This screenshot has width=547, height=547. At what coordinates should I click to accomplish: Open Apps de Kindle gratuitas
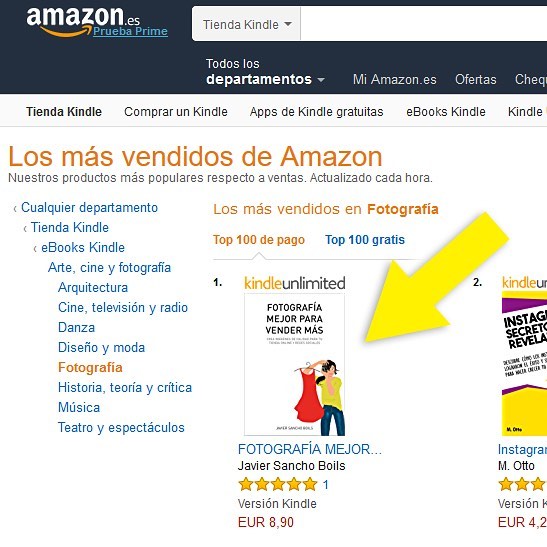click(316, 112)
